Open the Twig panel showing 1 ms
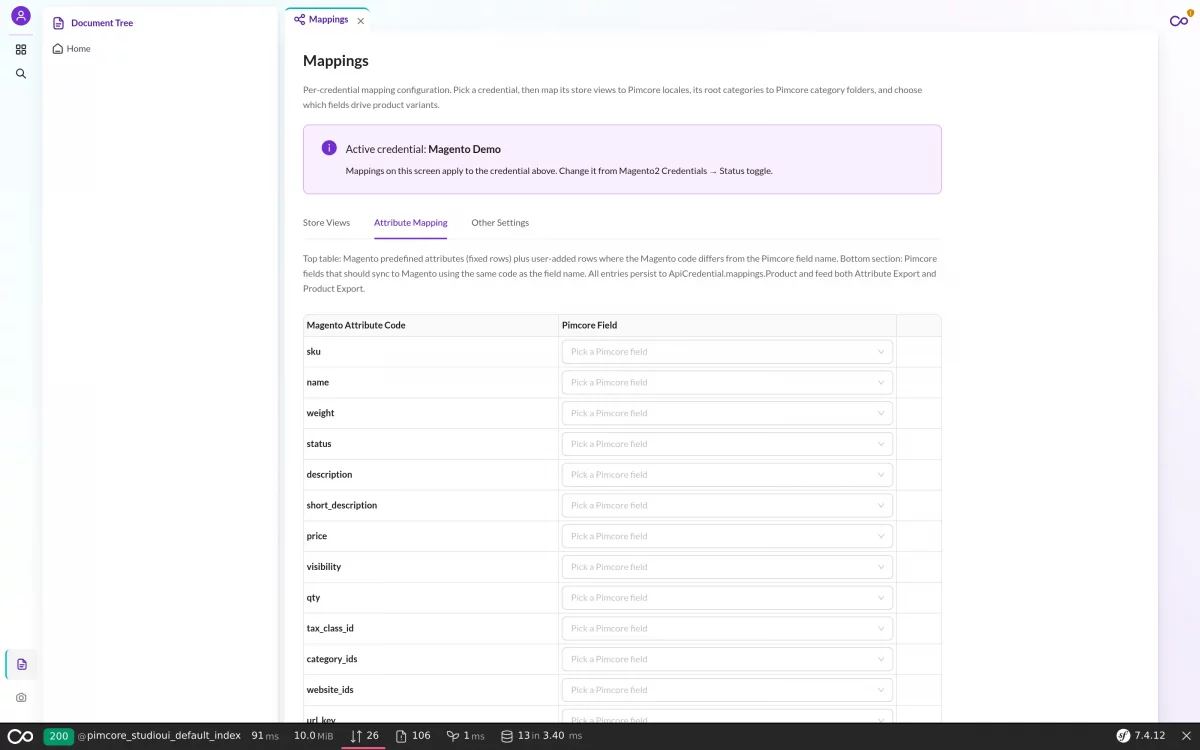This screenshot has height=750, width=1200. click(x=465, y=736)
